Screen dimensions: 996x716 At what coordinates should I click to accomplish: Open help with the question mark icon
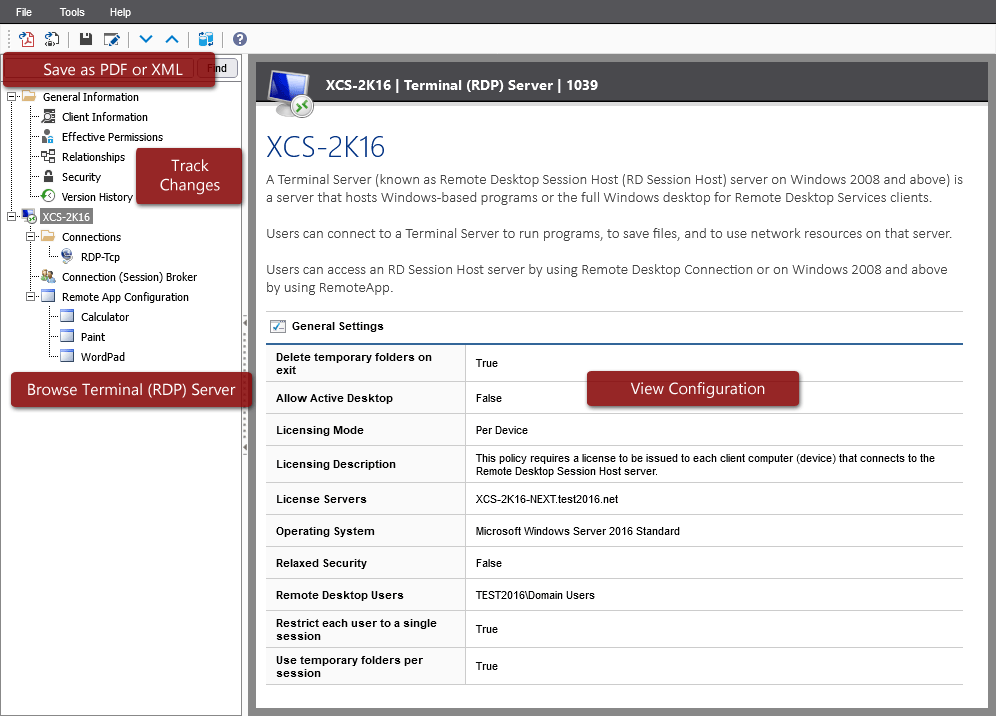click(x=239, y=39)
